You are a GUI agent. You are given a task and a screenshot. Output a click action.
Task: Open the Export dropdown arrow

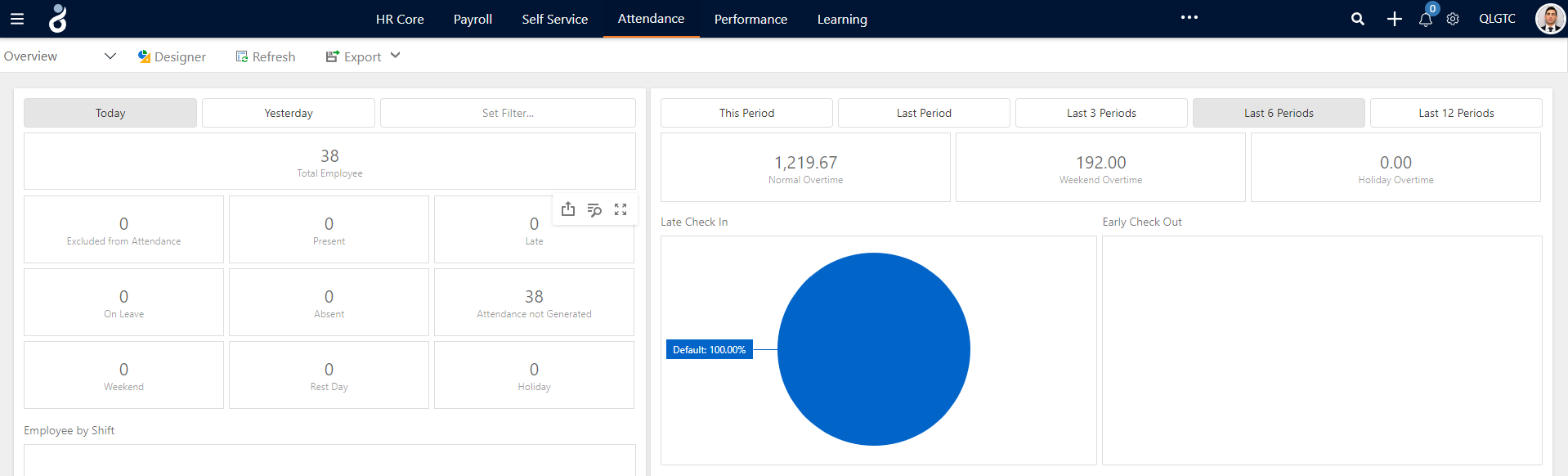pos(396,56)
